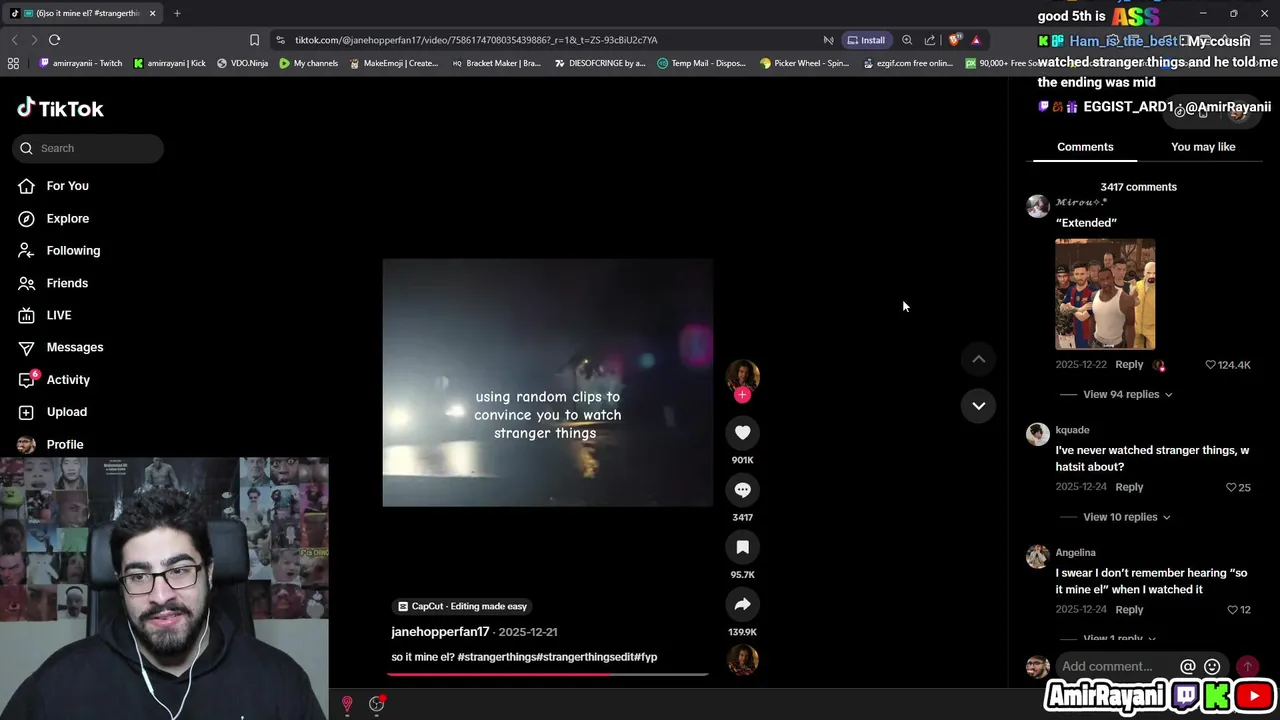Pause the playing Stranger Things video
Viewport: 1280px width, 720px height.
548,382
